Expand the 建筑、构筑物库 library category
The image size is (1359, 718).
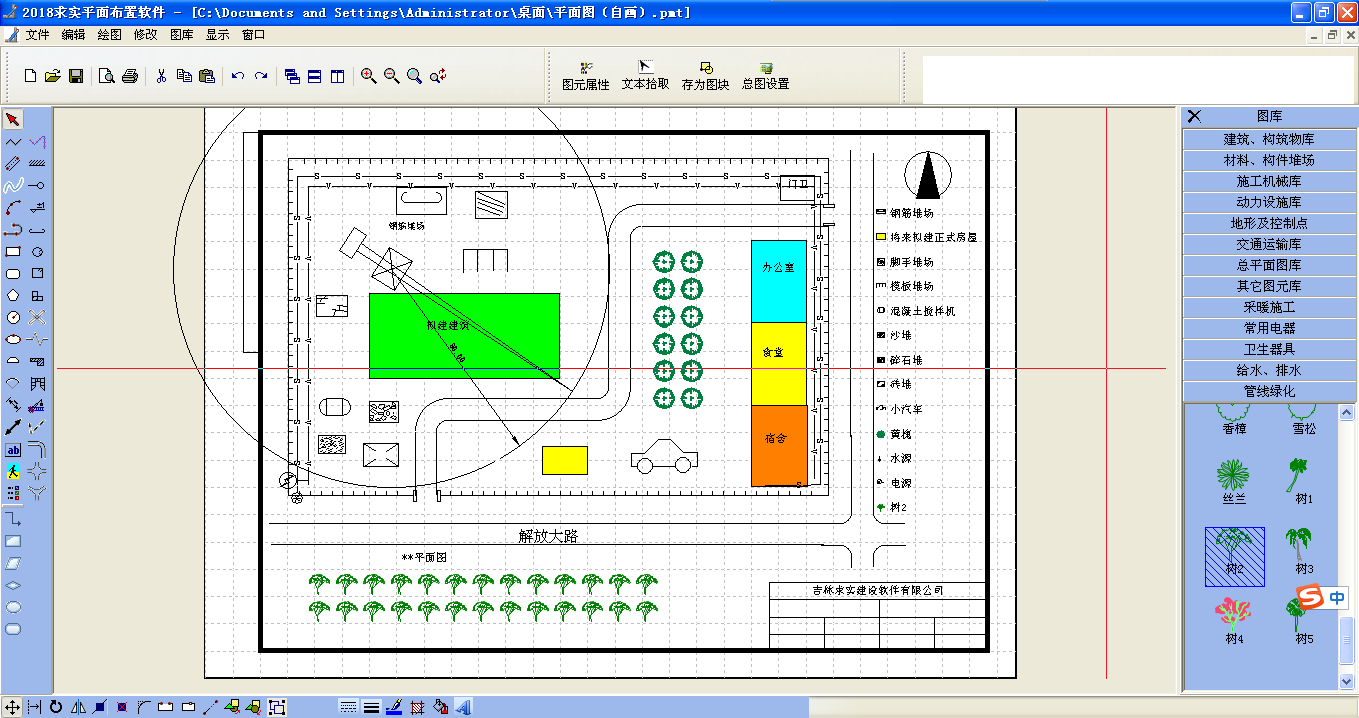pyautogui.click(x=1269, y=139)
